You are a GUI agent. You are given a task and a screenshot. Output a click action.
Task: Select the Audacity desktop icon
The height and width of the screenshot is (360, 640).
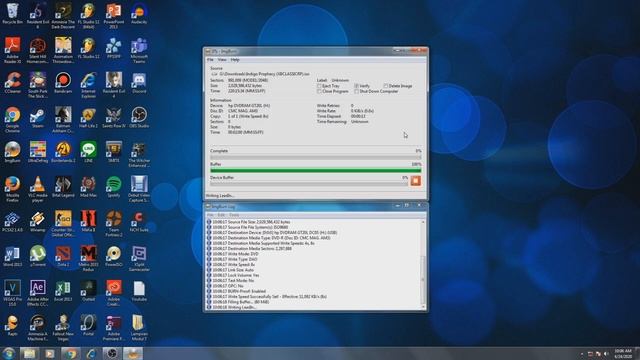(x=139, y=14)
